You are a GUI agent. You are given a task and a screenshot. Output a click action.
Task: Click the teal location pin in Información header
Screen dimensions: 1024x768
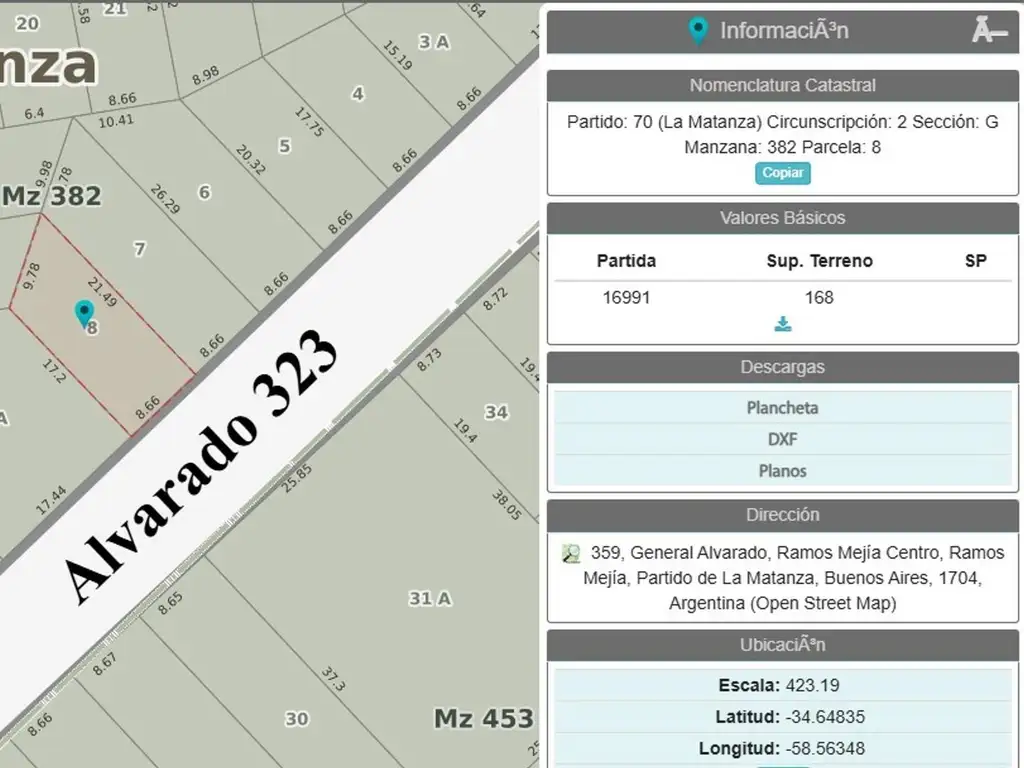pos(699,30)
